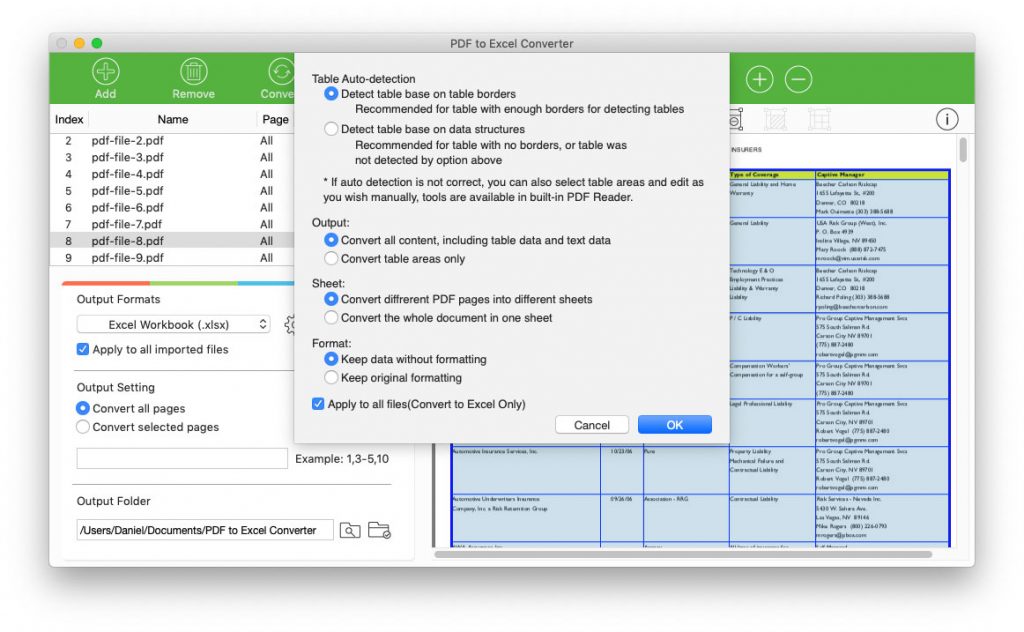The image size is (1024, 632).
Task: Click the hatched table area tool icon
Action: (775, 119)
